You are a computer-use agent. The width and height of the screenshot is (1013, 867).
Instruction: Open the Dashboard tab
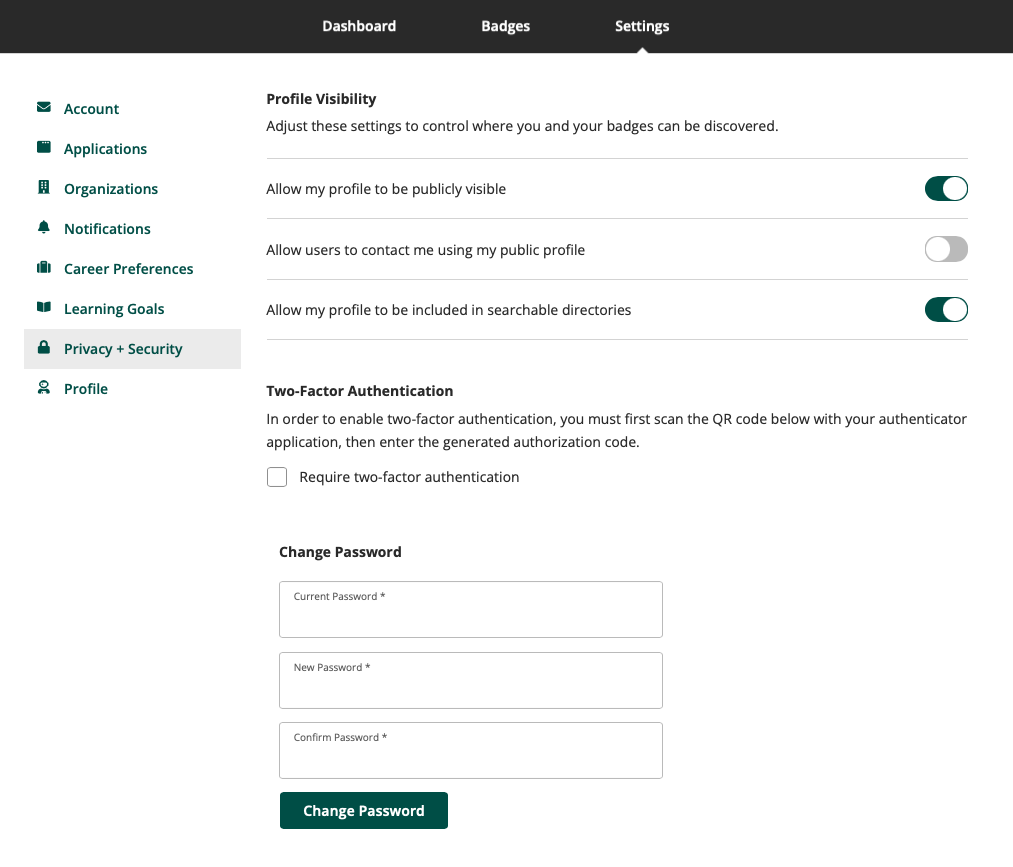359,26
